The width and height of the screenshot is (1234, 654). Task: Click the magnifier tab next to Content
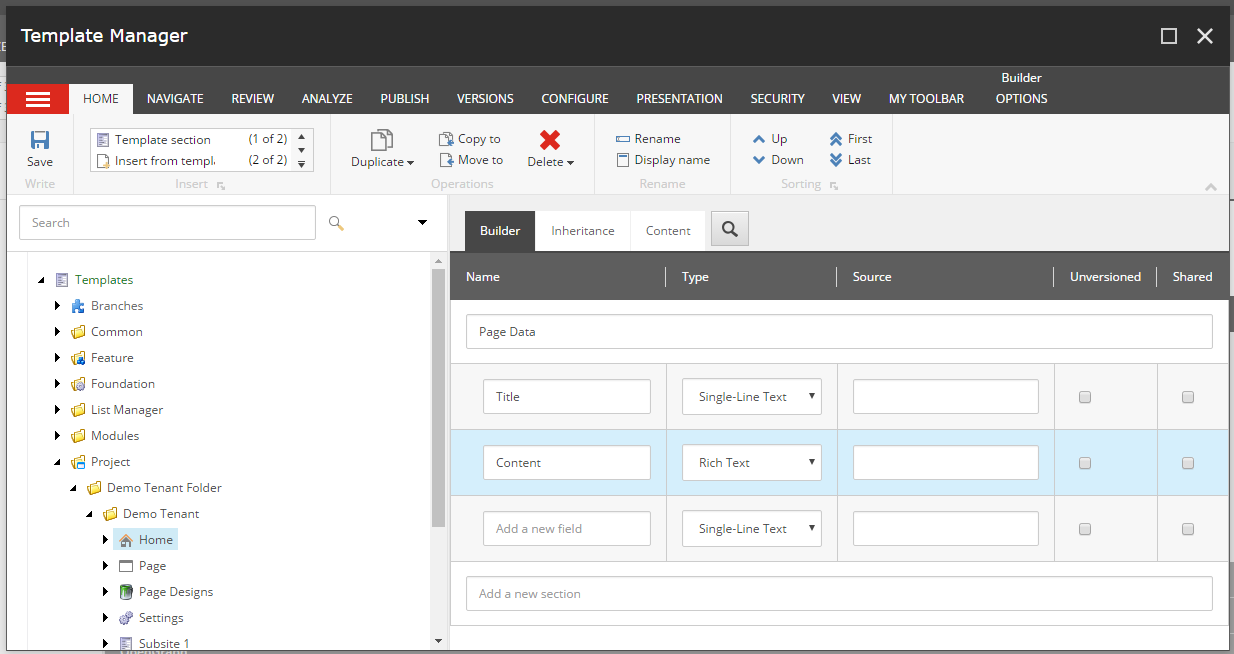point(730,229)
